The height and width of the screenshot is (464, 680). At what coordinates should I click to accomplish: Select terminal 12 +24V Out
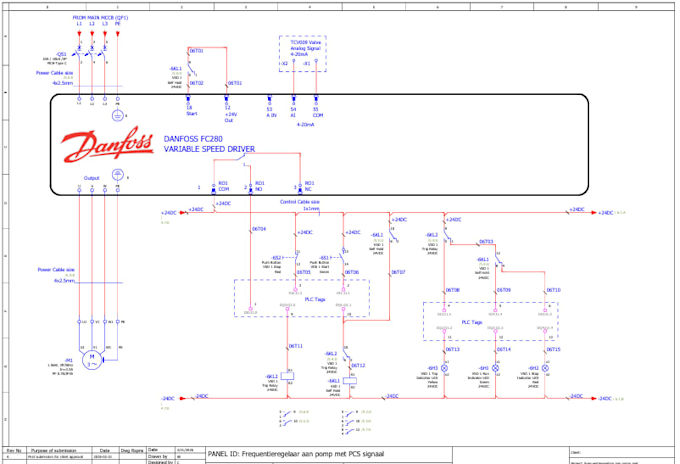click(226, 99)
